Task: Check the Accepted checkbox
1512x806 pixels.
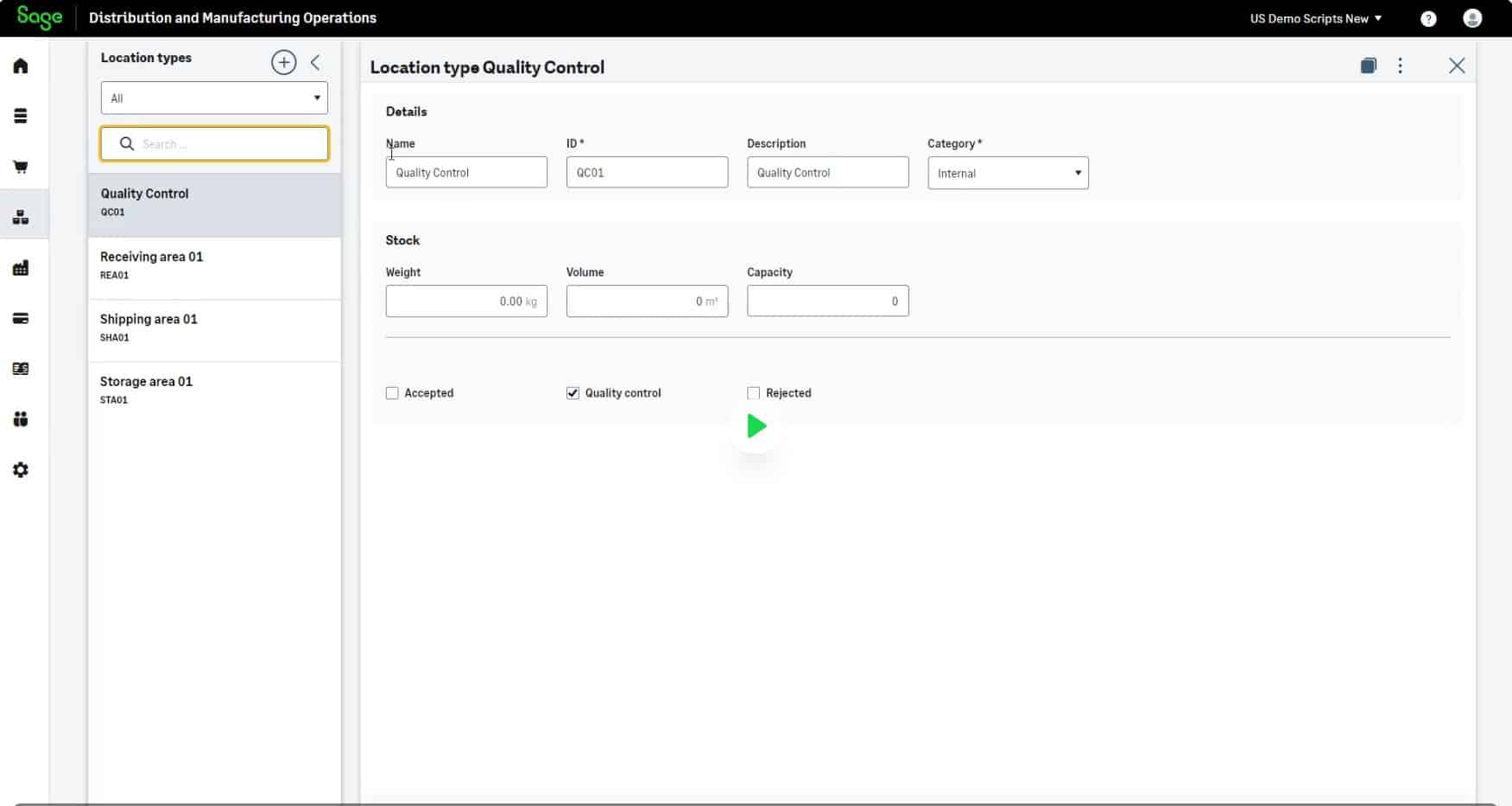Action: (x=392, y=393)
